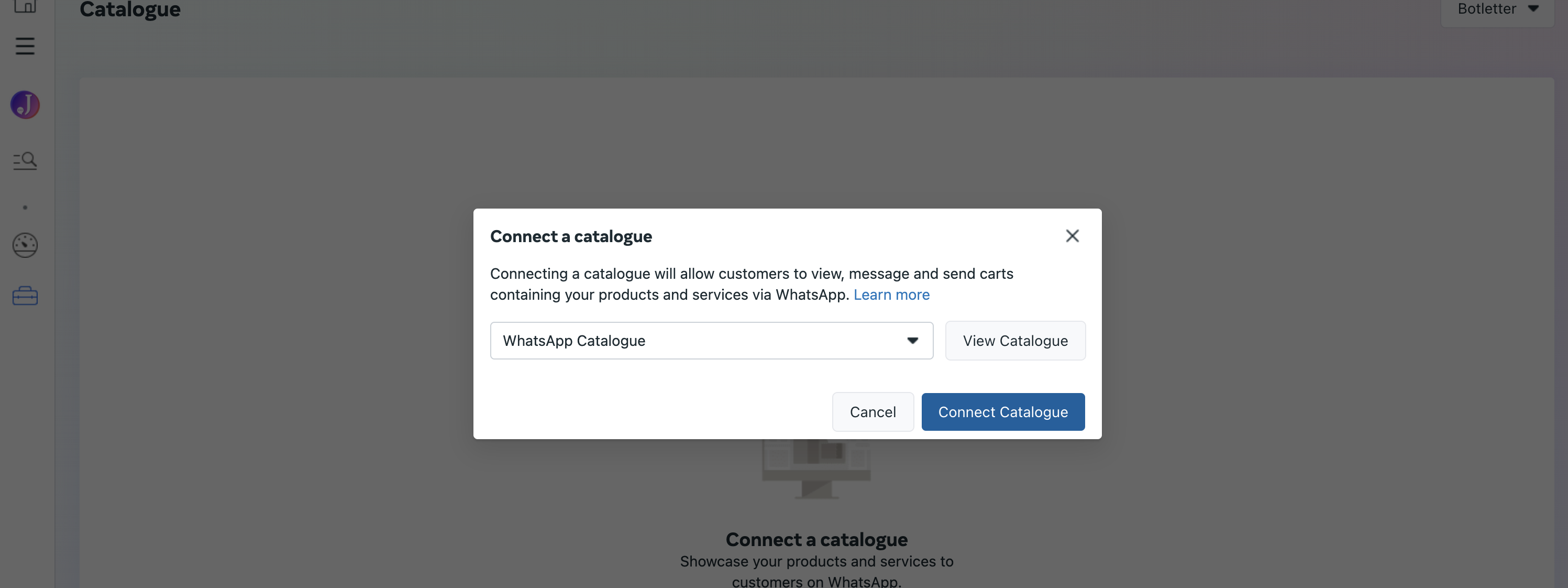Close the Connect a catalogue dialog
Viewport: 1568px width, 588px height.
[1072, 236]
